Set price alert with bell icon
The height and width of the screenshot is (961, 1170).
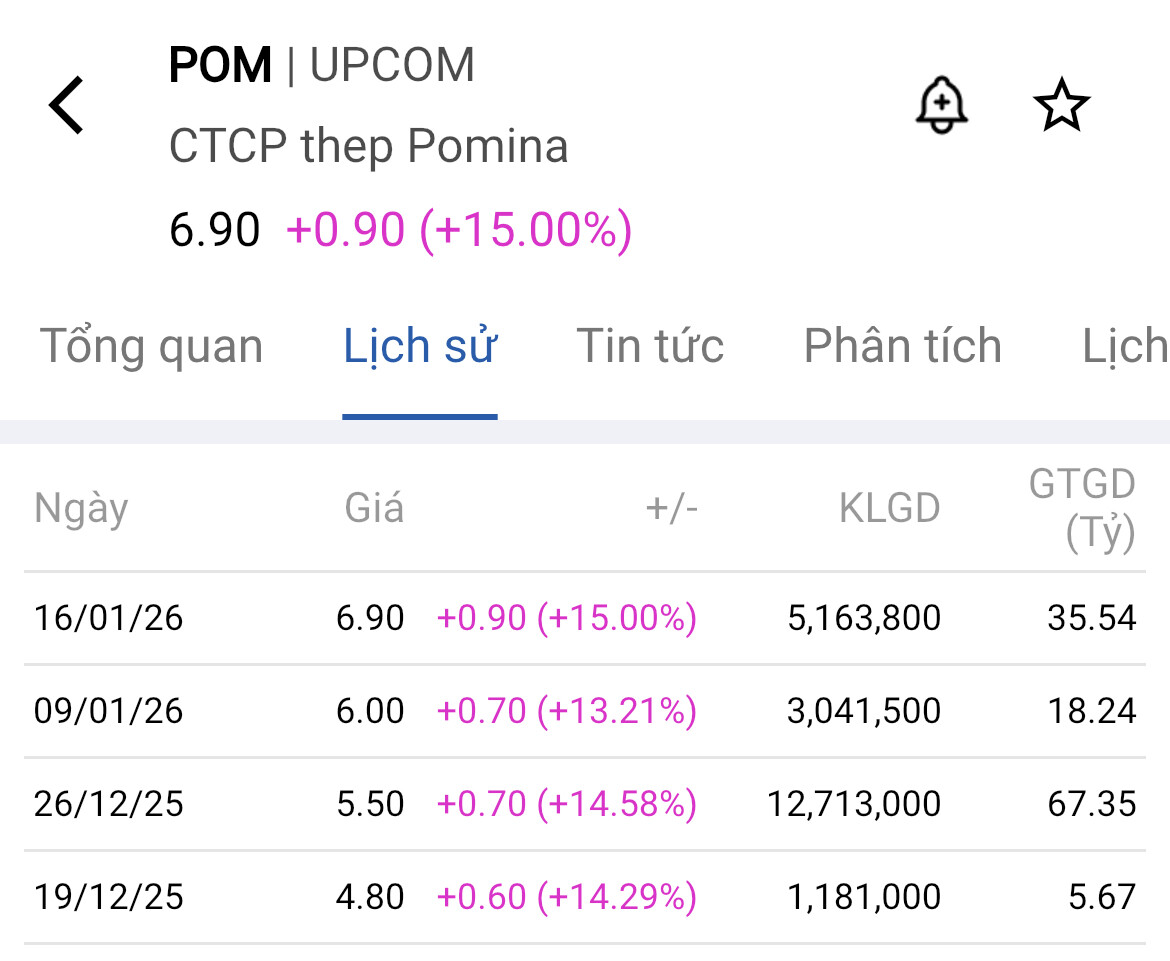941,104
